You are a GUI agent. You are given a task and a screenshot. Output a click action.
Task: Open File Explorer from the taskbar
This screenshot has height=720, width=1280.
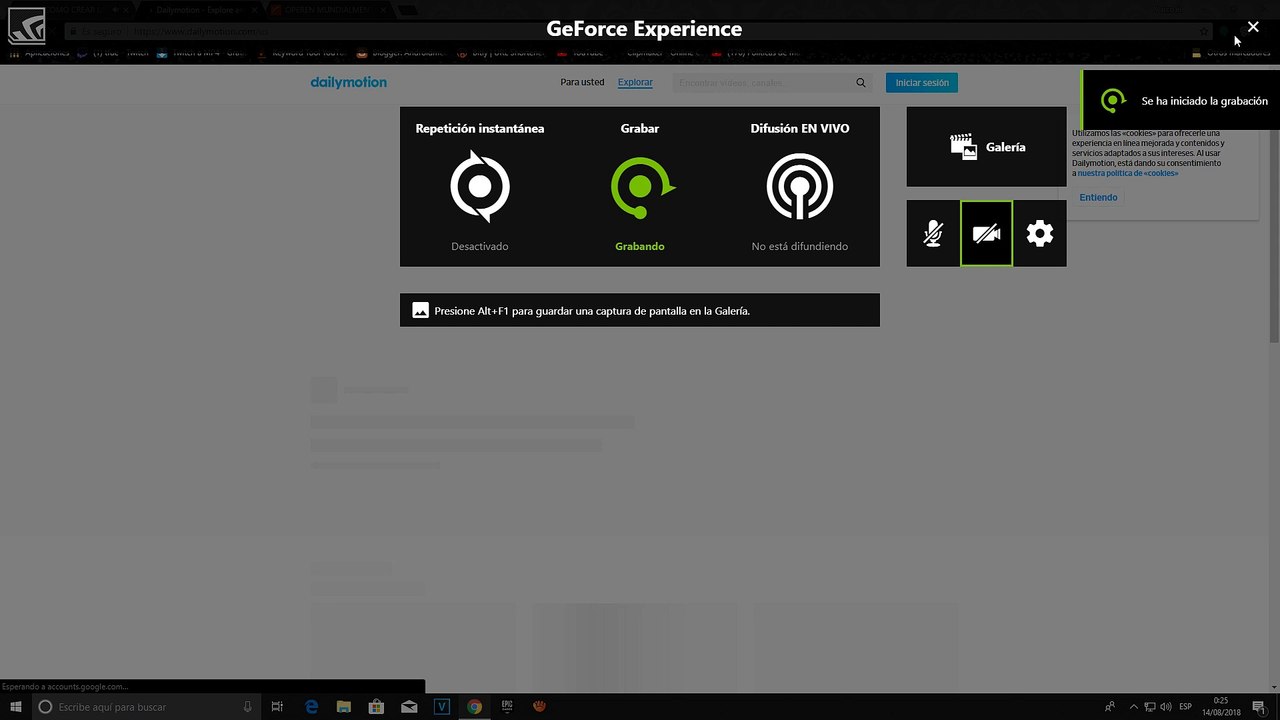point(343,707)
